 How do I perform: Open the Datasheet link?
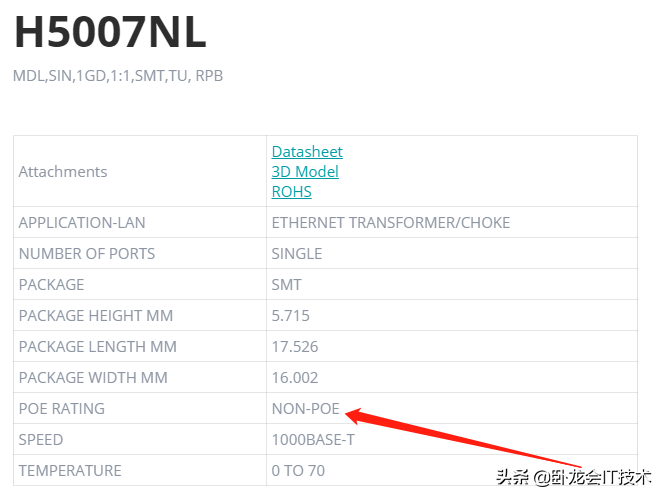pyautogui.click(x=307, y=151)
